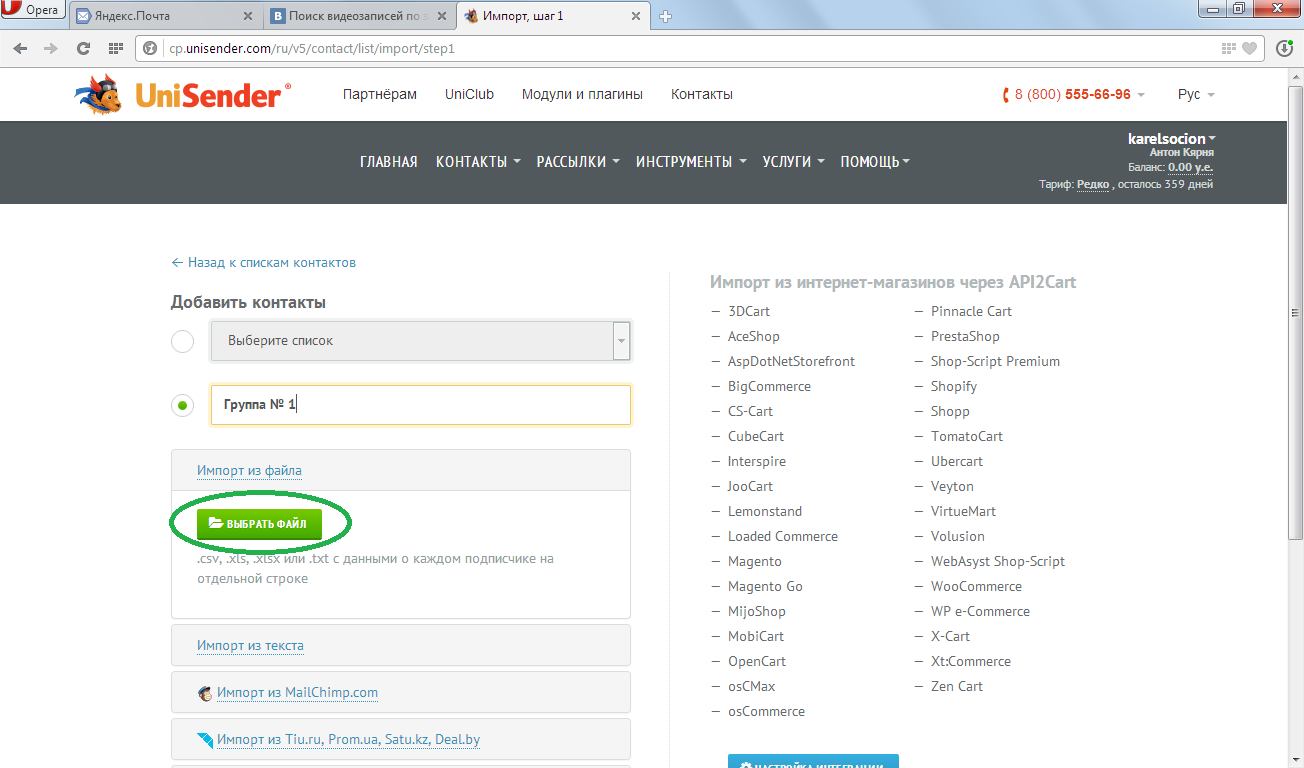Open the Выберите список dropdown

(x=421, y=341)
